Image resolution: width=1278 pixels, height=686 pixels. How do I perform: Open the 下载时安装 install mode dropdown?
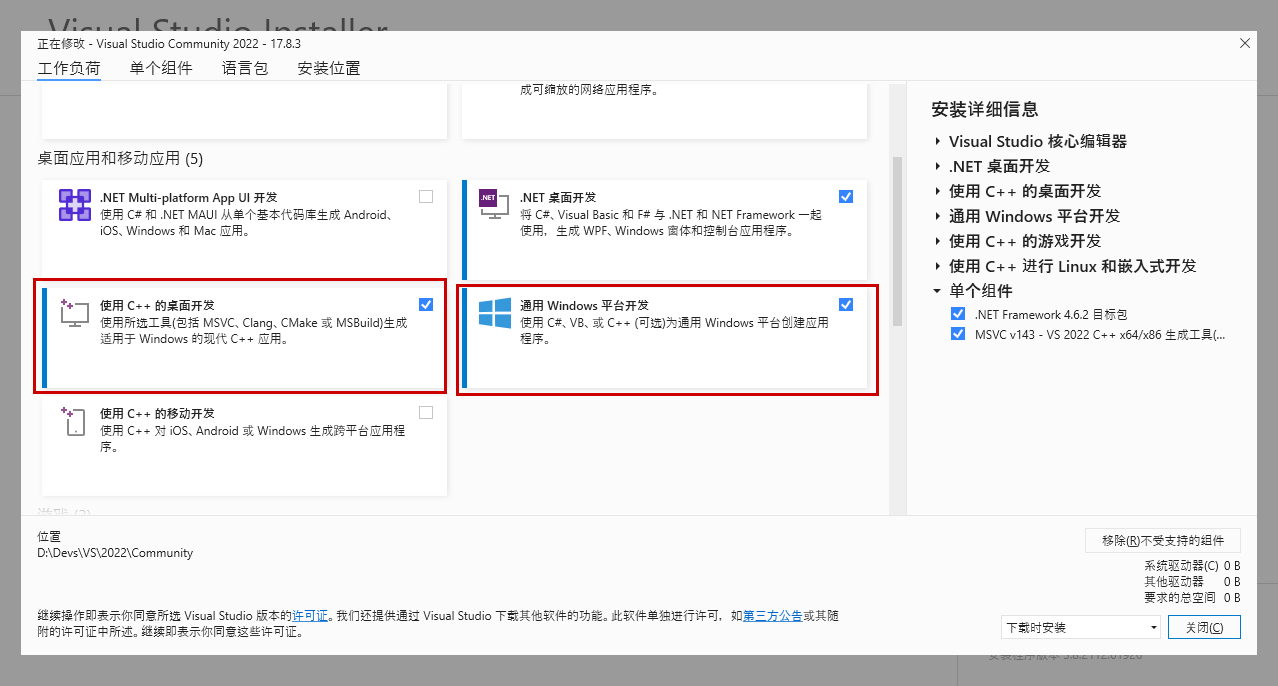click(x=1081, y=627)
